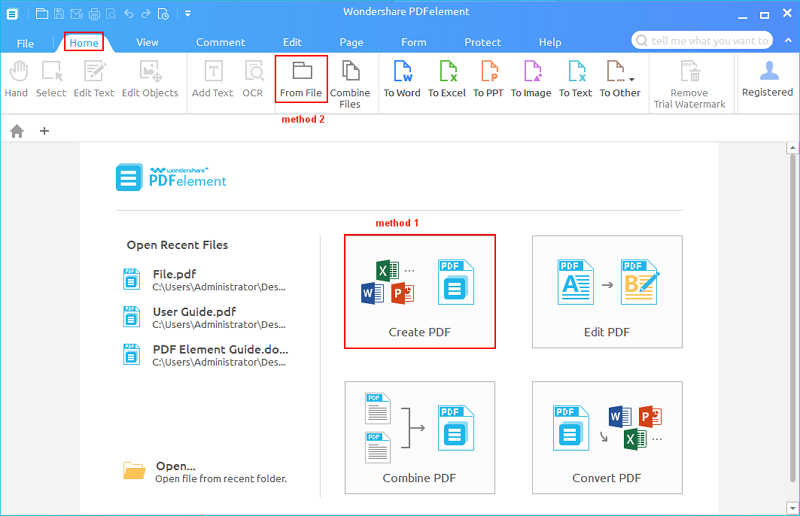Switch to the Comment tab
The width and height of the screenshot is (800, 516).
[220, 42]
